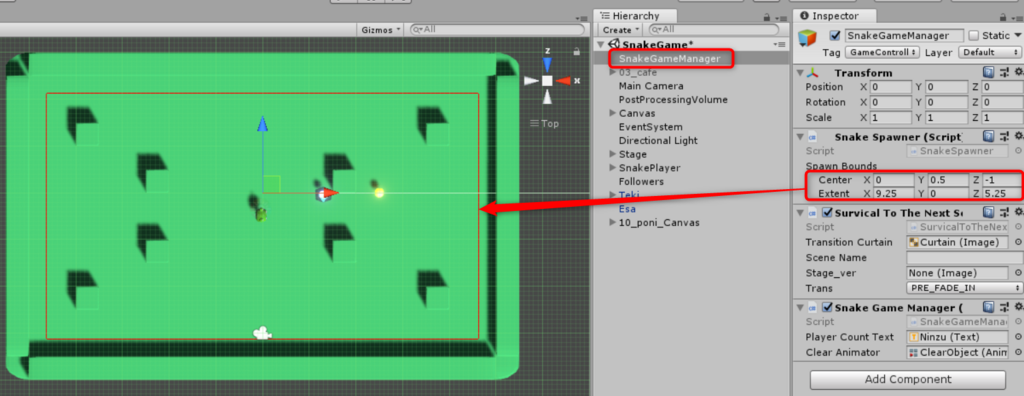Click the Hierarchy search field

[x=713, y=30]
